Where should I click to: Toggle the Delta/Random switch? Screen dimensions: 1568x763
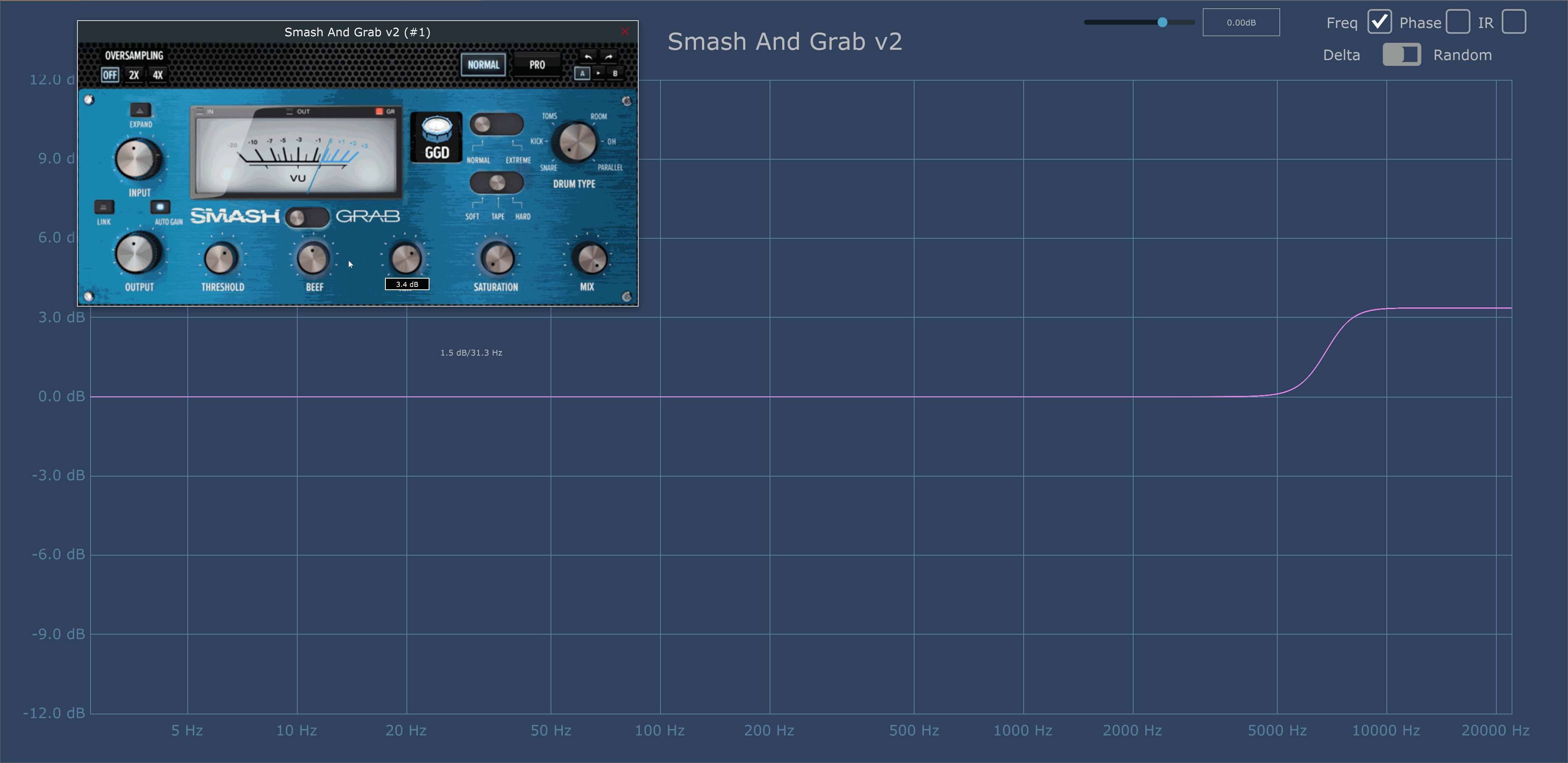(1401, 55)
